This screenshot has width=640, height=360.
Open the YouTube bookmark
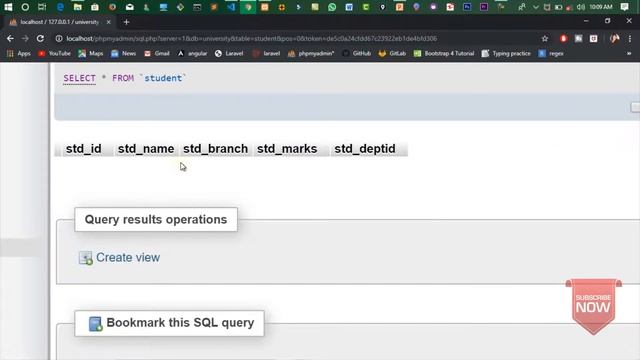[54, 53]
